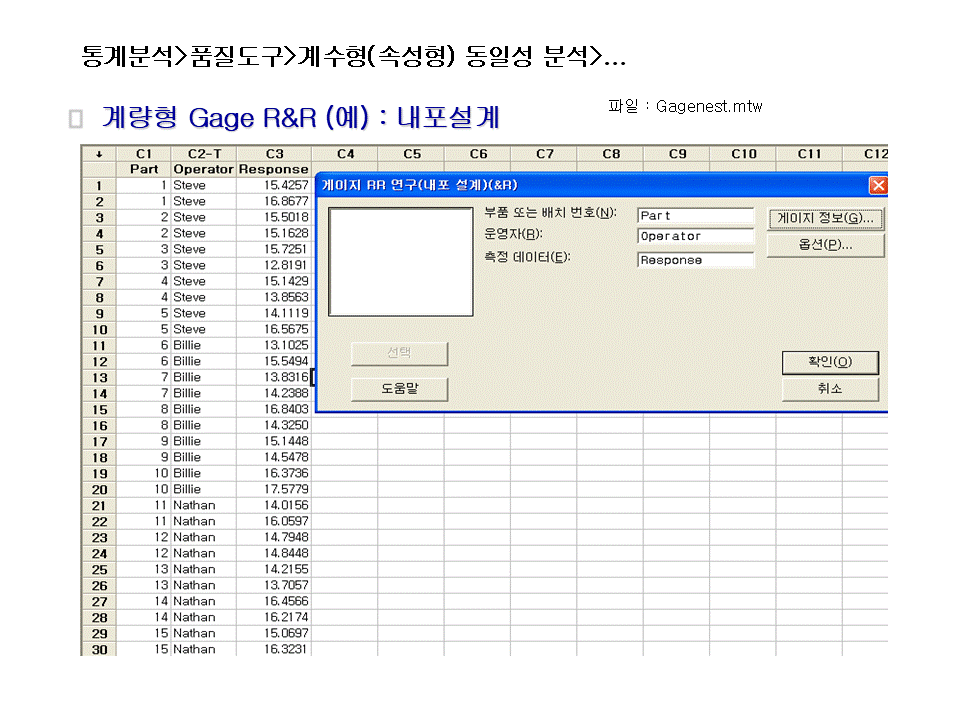Open 게이지 정보(G)... dialog
960x720 pixels.
coord(825,218)
